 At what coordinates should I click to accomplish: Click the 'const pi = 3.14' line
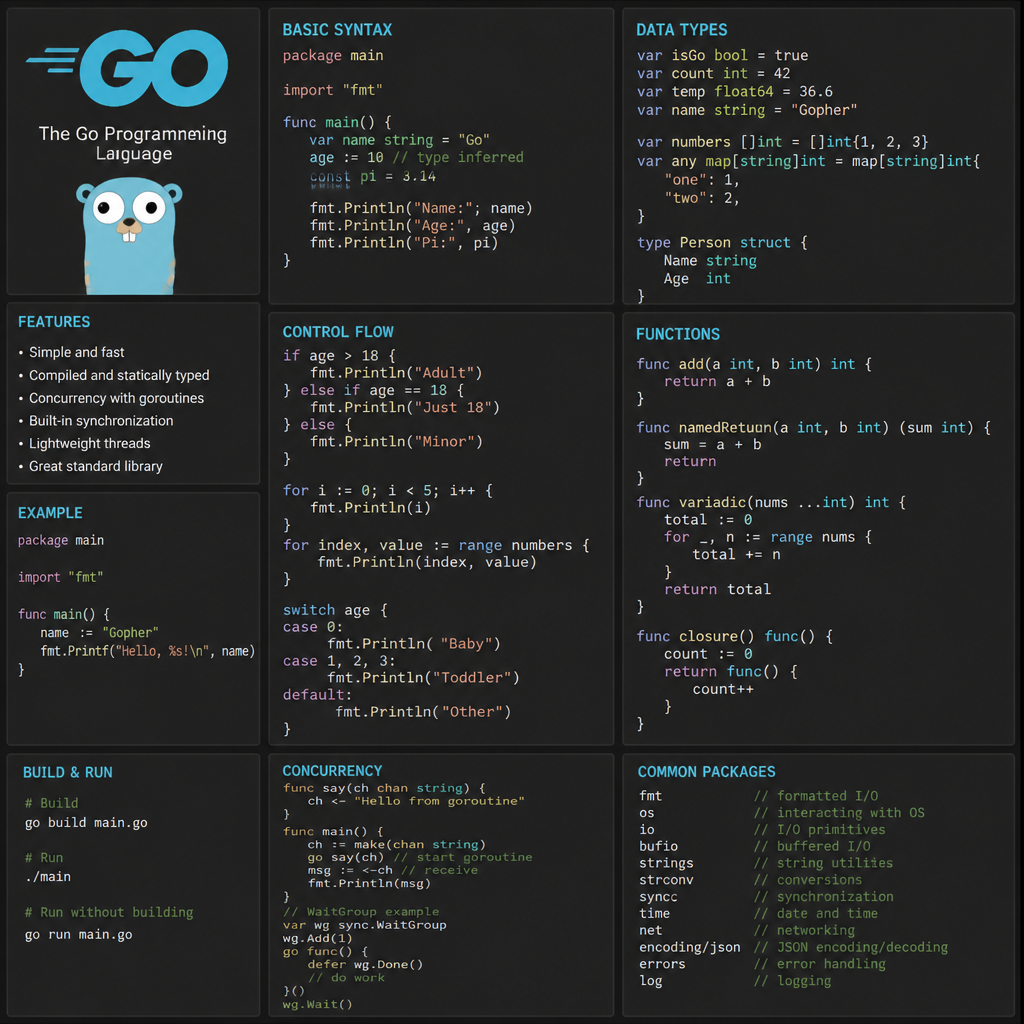click(373, 176)
